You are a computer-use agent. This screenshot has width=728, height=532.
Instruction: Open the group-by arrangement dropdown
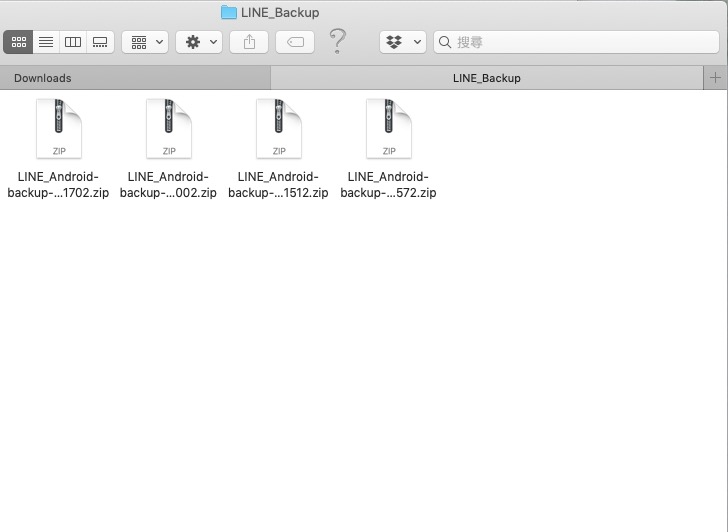point(145,42)
